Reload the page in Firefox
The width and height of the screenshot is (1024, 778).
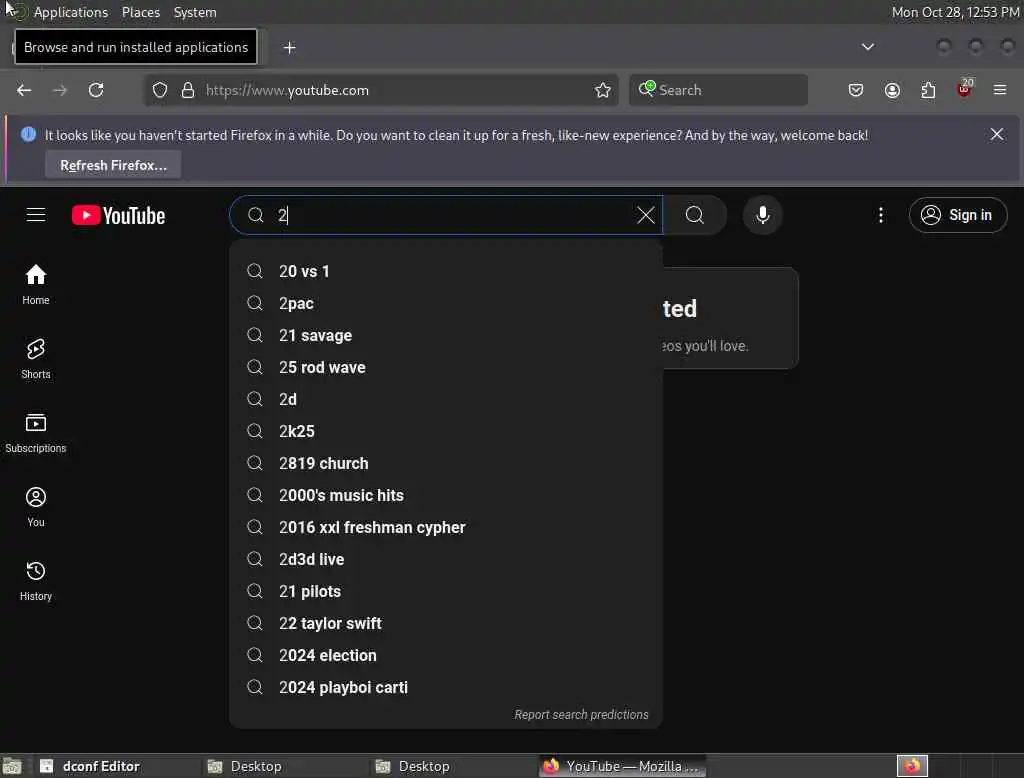[96, 90]
